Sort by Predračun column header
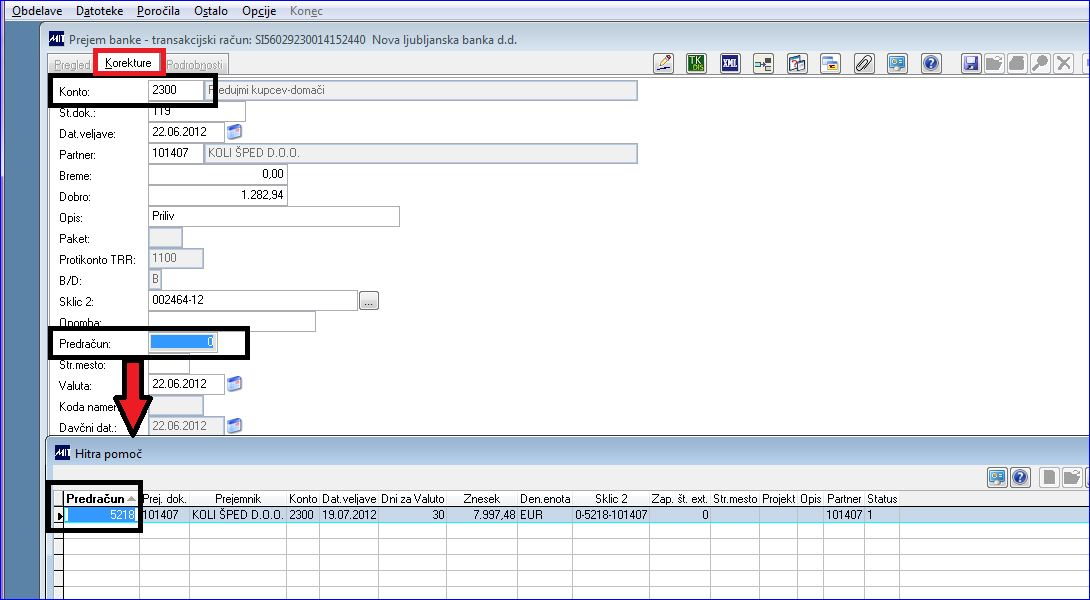Viewport: 1090px width, 600px height. click(x=101, y=498)
